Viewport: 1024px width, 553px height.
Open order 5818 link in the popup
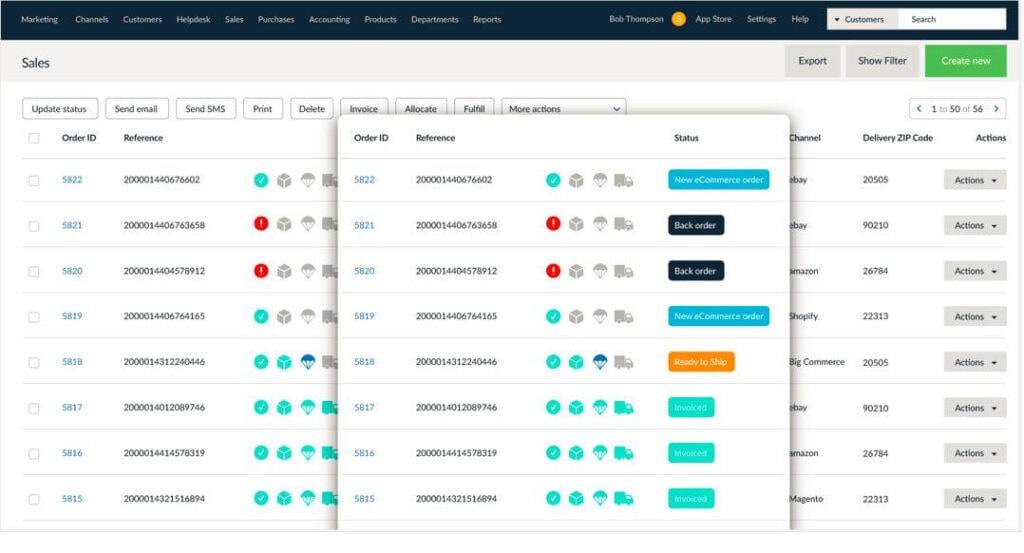tap(364, 362)
